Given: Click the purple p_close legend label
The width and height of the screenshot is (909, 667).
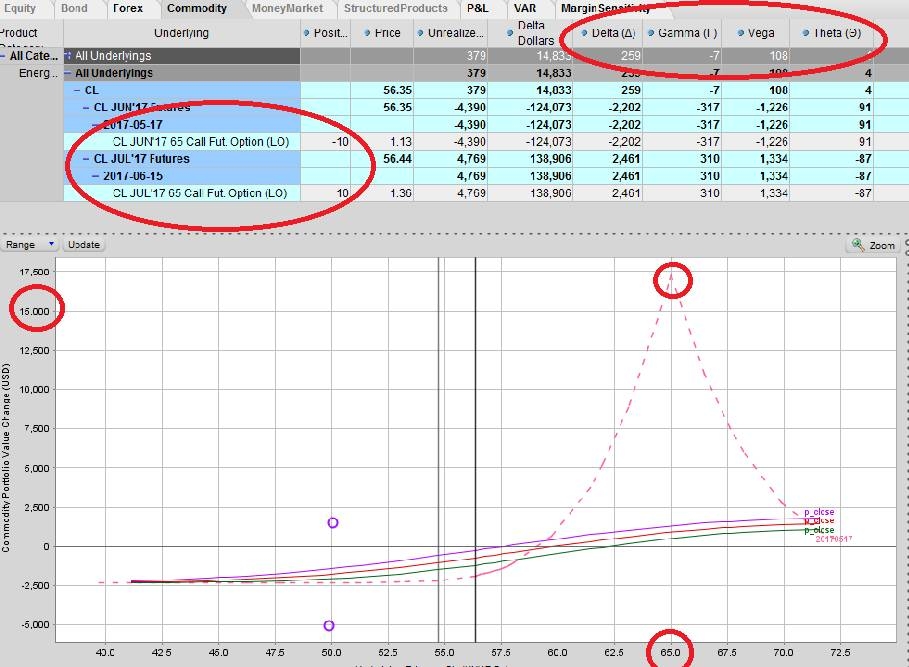Looking at the screenshot, I should [819, 512].
